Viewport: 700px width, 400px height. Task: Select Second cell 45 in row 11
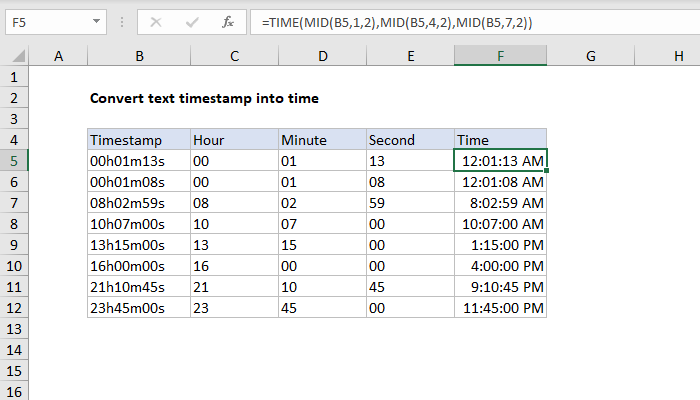[410, 287]
